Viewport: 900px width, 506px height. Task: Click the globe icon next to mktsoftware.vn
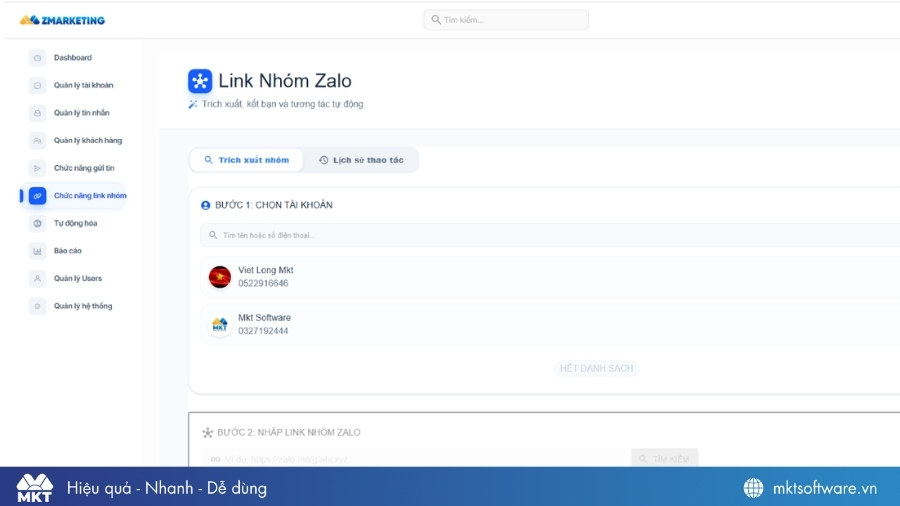pos(754,488)
